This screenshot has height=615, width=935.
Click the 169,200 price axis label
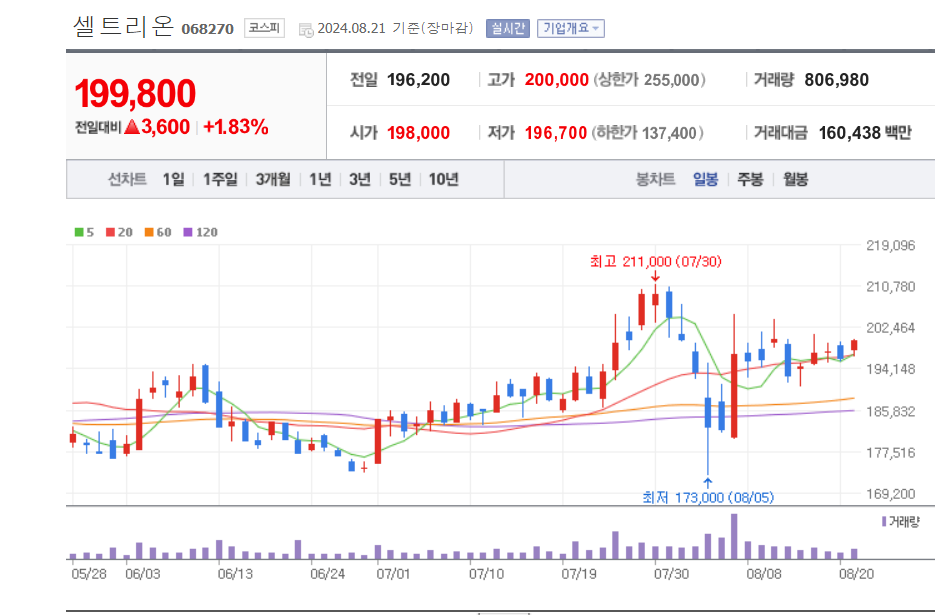point(890,494)
